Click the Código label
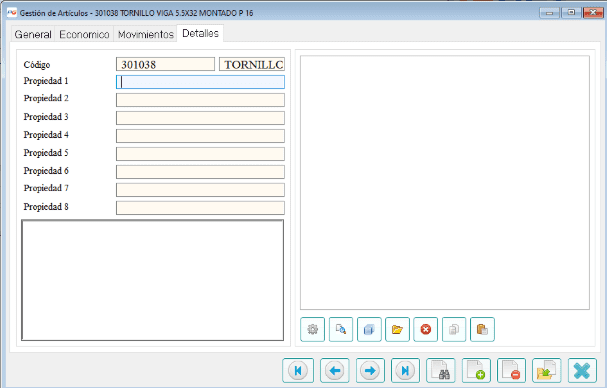This screenshot has width=607, height=389. (x=37, y=65)
